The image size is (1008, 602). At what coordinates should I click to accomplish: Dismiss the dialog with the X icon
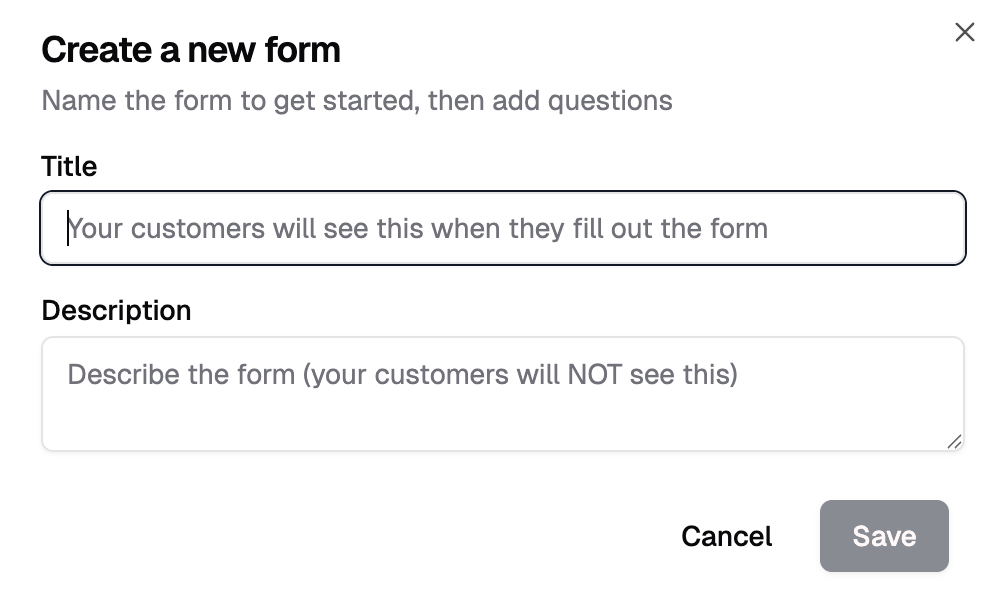[x=964, y=33]
